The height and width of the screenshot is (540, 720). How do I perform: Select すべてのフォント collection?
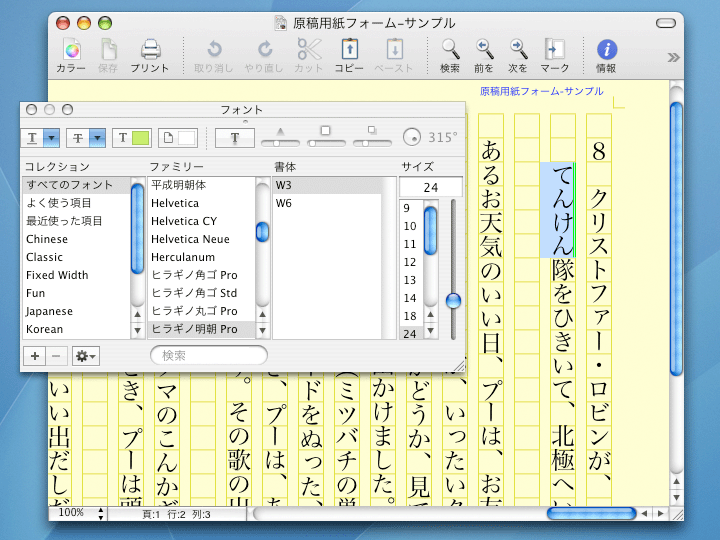coord(76,185)
